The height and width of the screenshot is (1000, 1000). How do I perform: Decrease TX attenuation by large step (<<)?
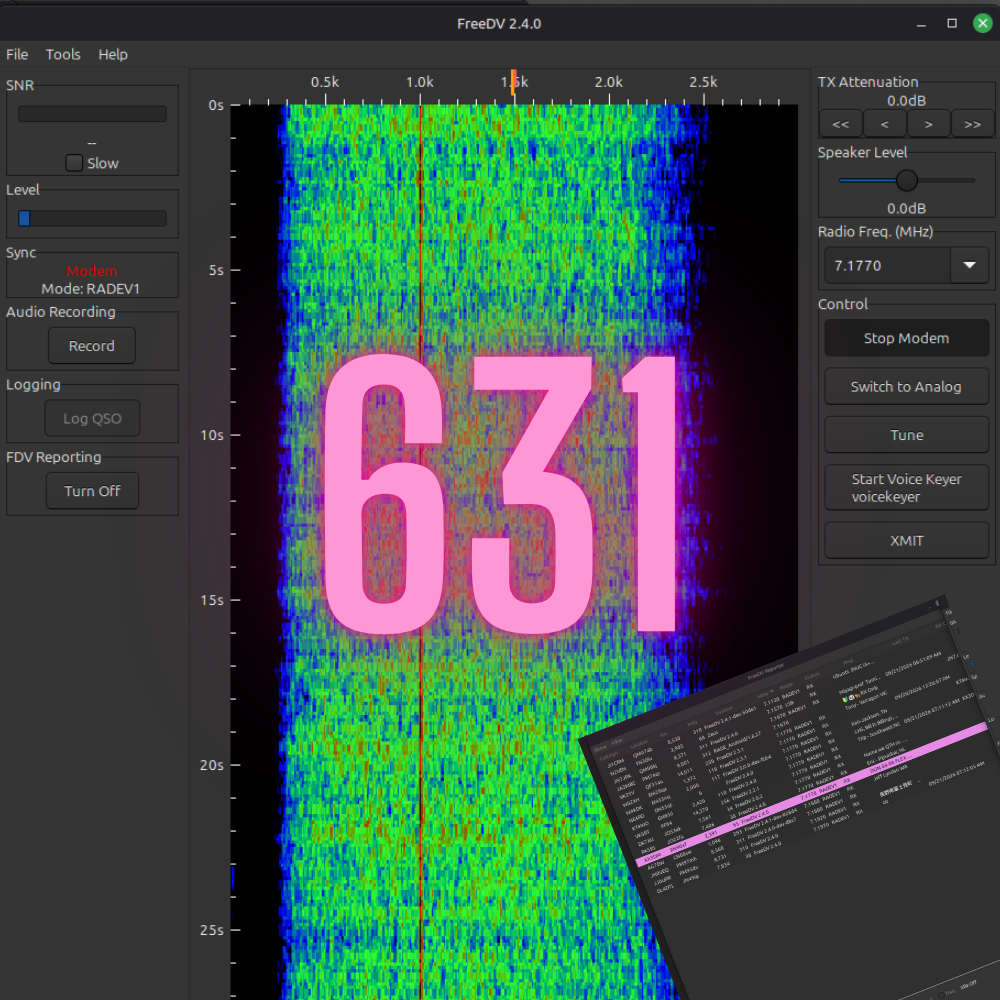(x=841, y=124)
